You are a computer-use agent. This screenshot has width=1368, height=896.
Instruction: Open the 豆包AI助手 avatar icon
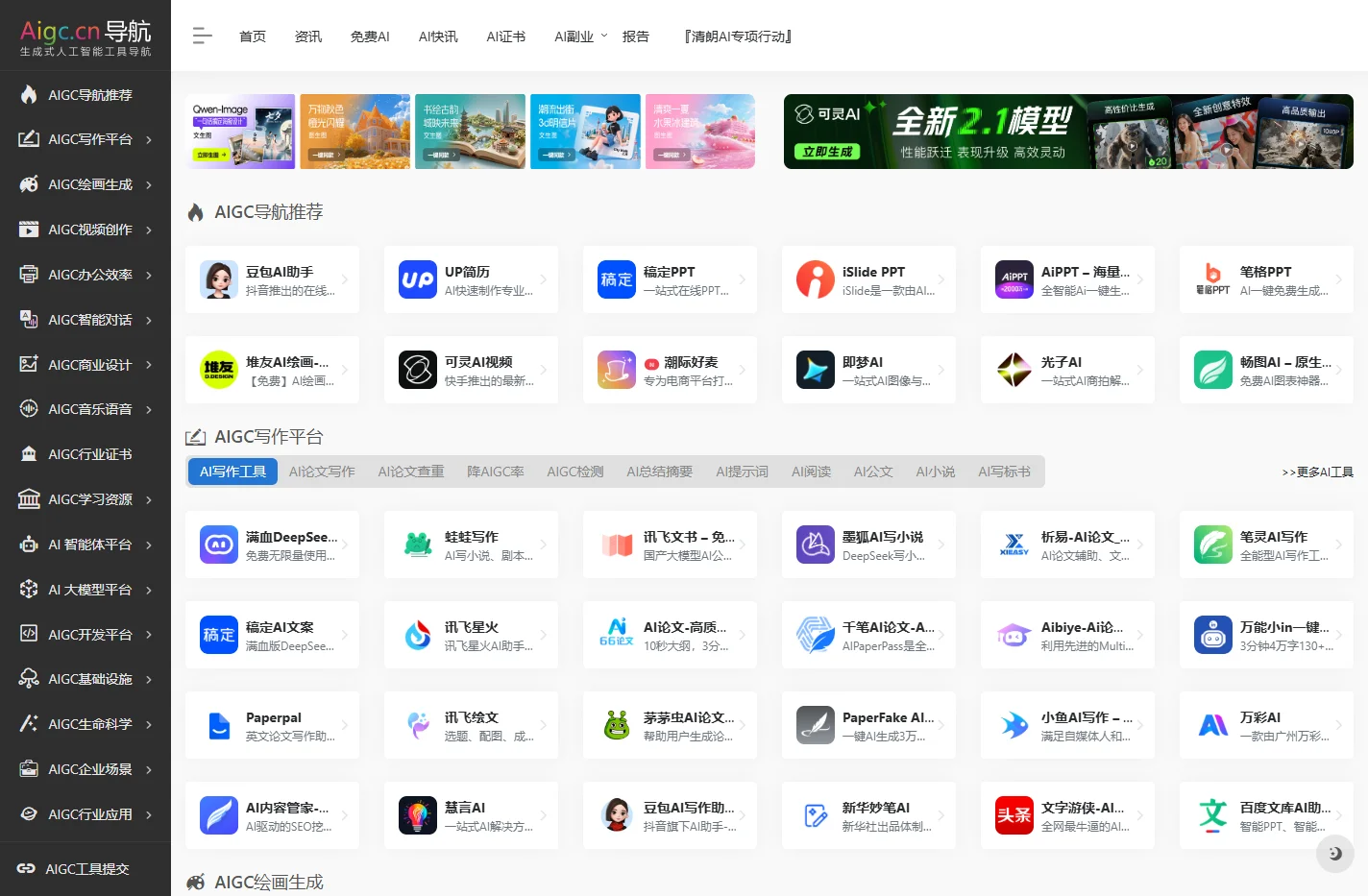coord(219,279)
